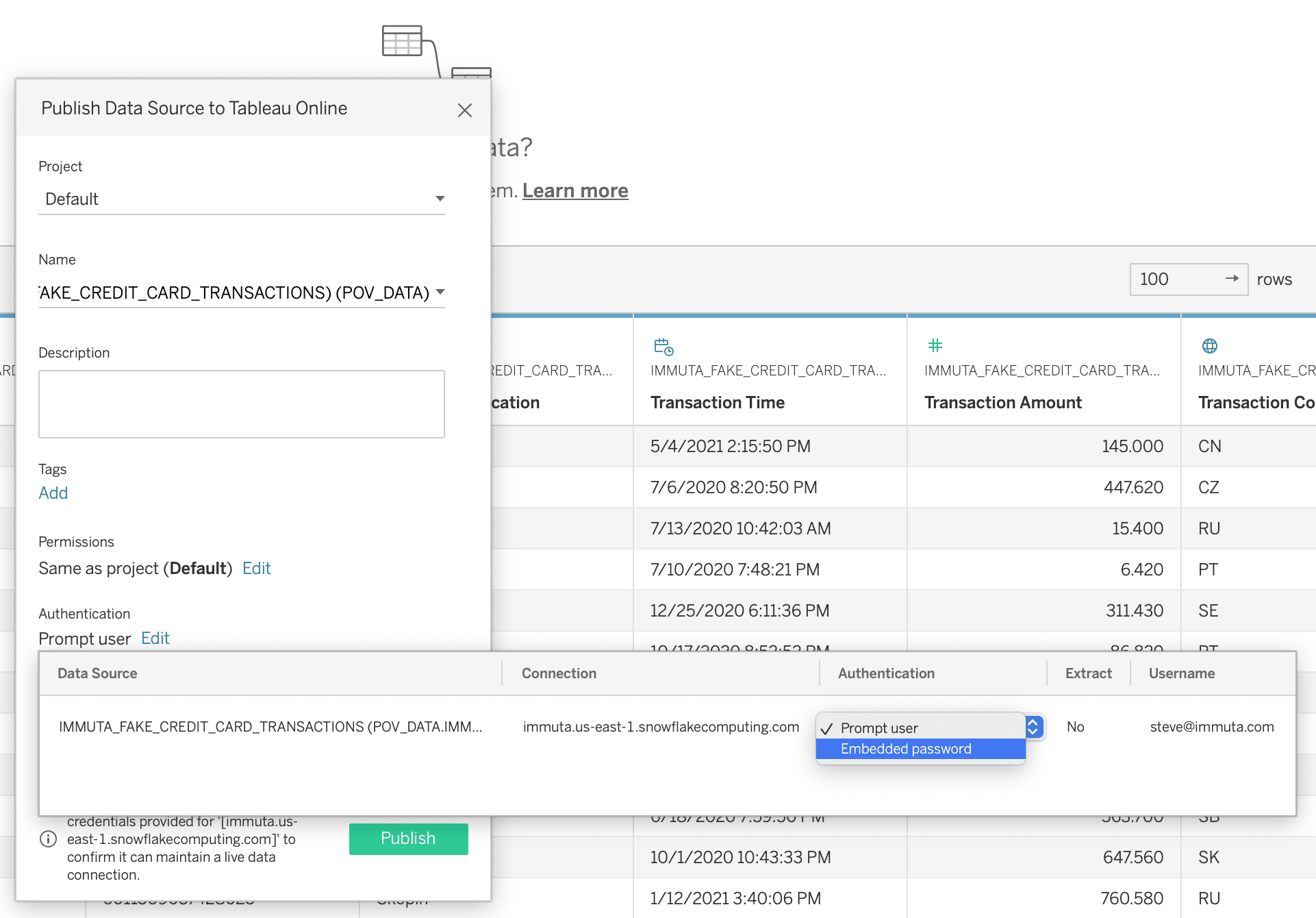This screenshot has height=918, width=1316.
Task: Click 'Learn more' hyperlink on background page
Action: point(576,189)
